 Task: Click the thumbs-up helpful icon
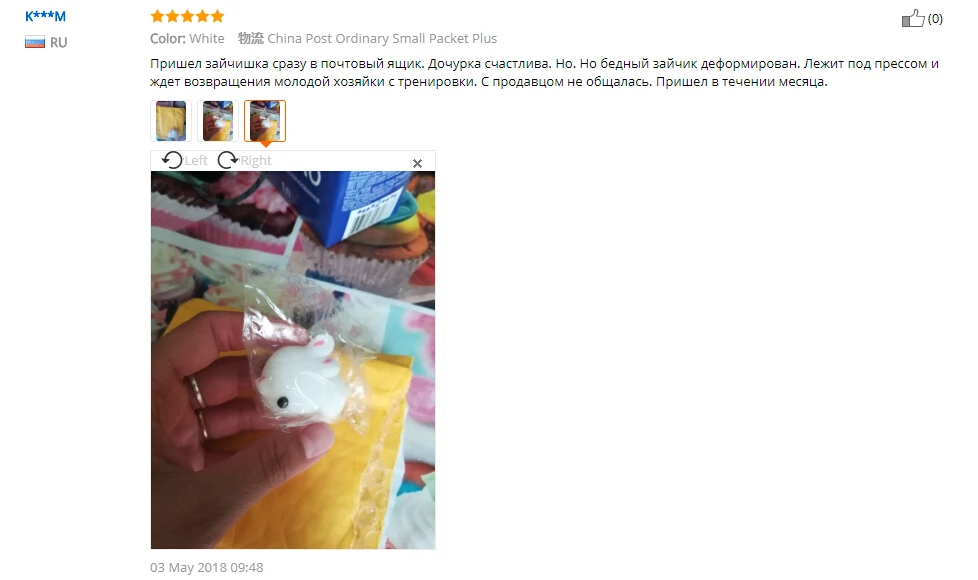(913, 18)
